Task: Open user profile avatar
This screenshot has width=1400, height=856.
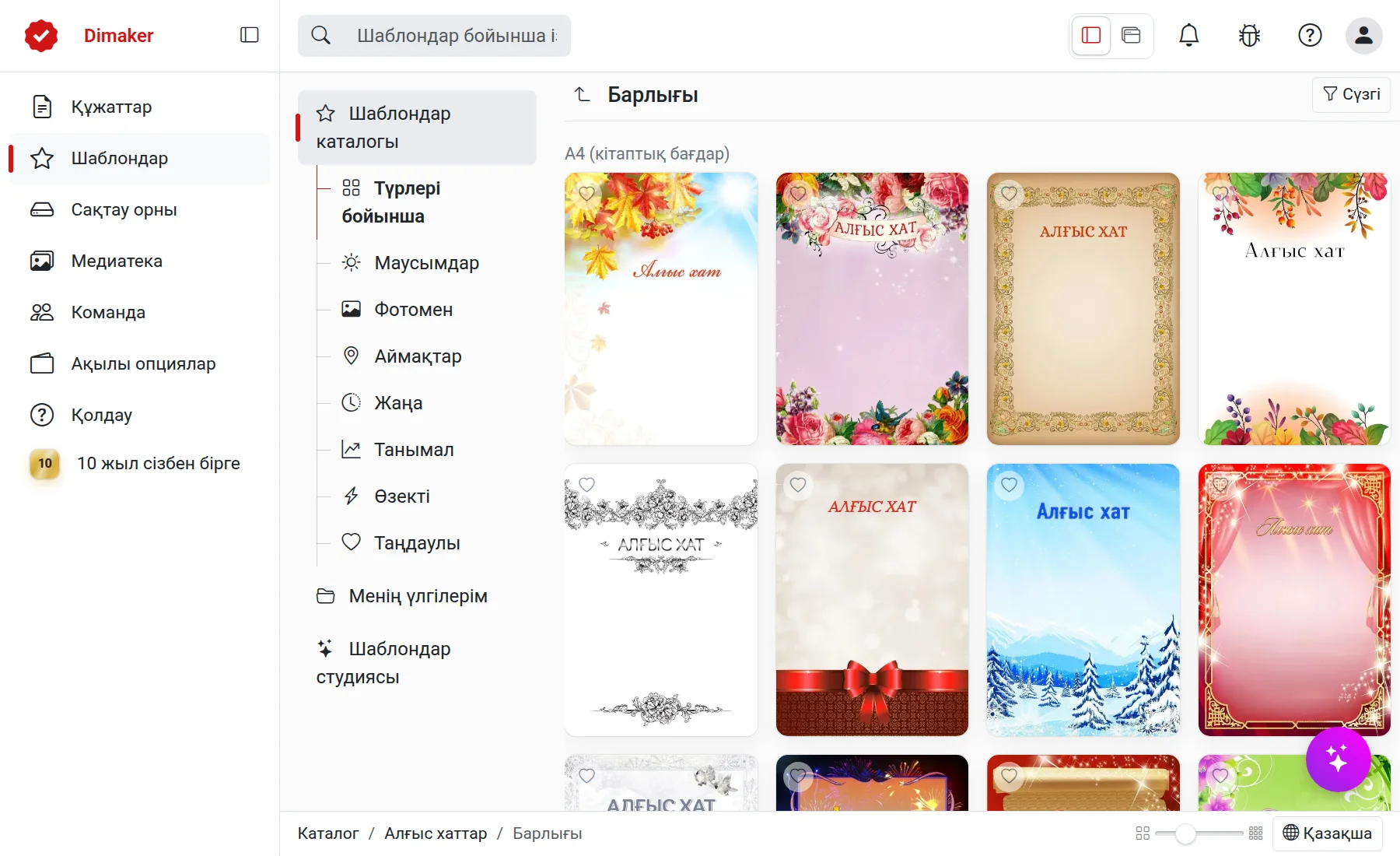Action: [1363, 35]
